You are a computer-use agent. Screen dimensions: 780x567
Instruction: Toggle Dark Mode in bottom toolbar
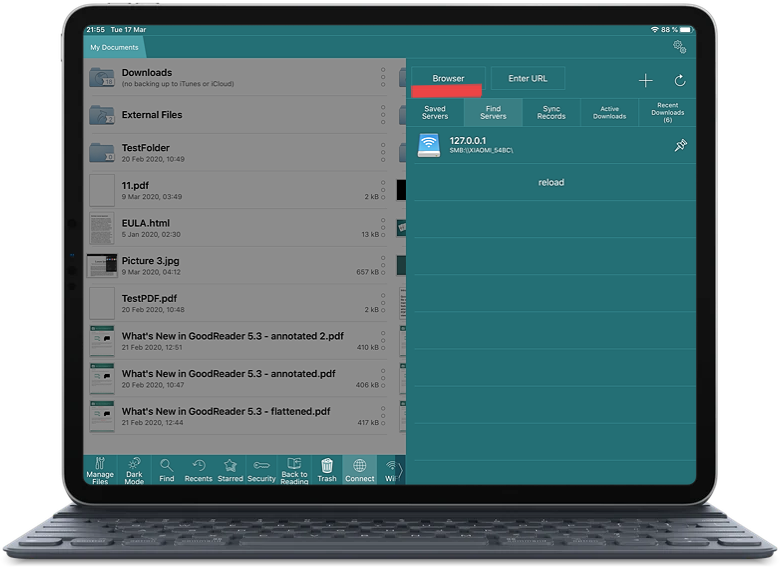pos(134,470)
